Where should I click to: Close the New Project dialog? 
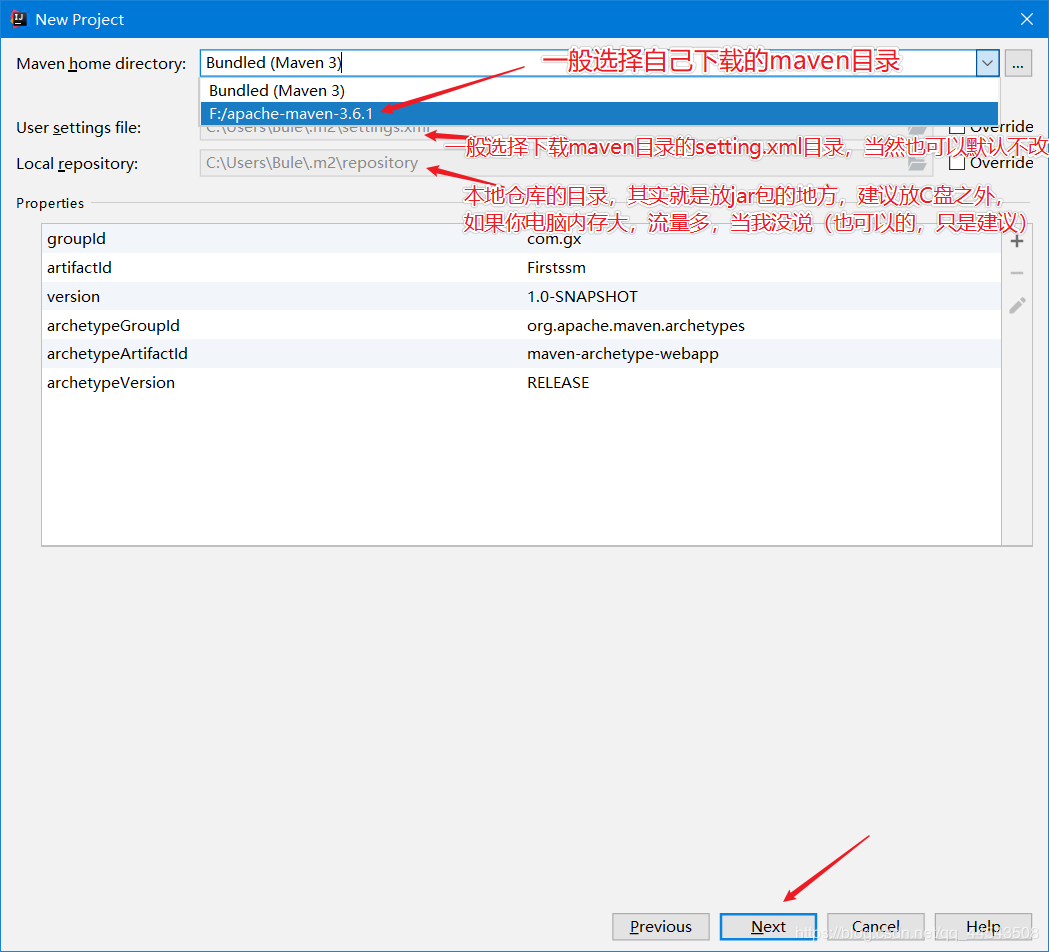coord(1027,19)
